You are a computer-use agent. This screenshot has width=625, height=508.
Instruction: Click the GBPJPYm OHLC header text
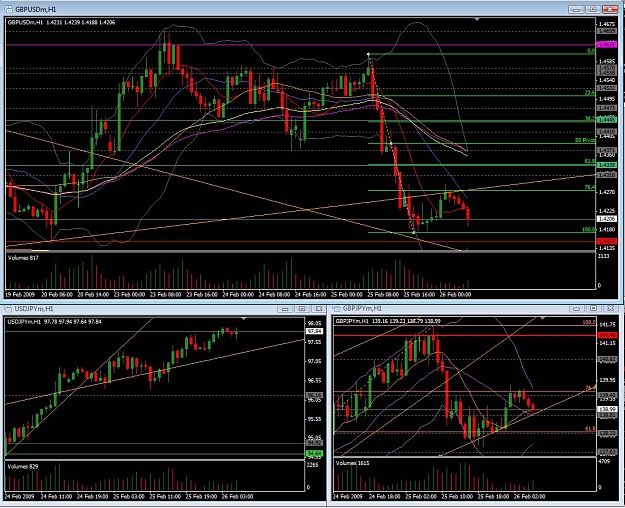[x=388, y=321]
